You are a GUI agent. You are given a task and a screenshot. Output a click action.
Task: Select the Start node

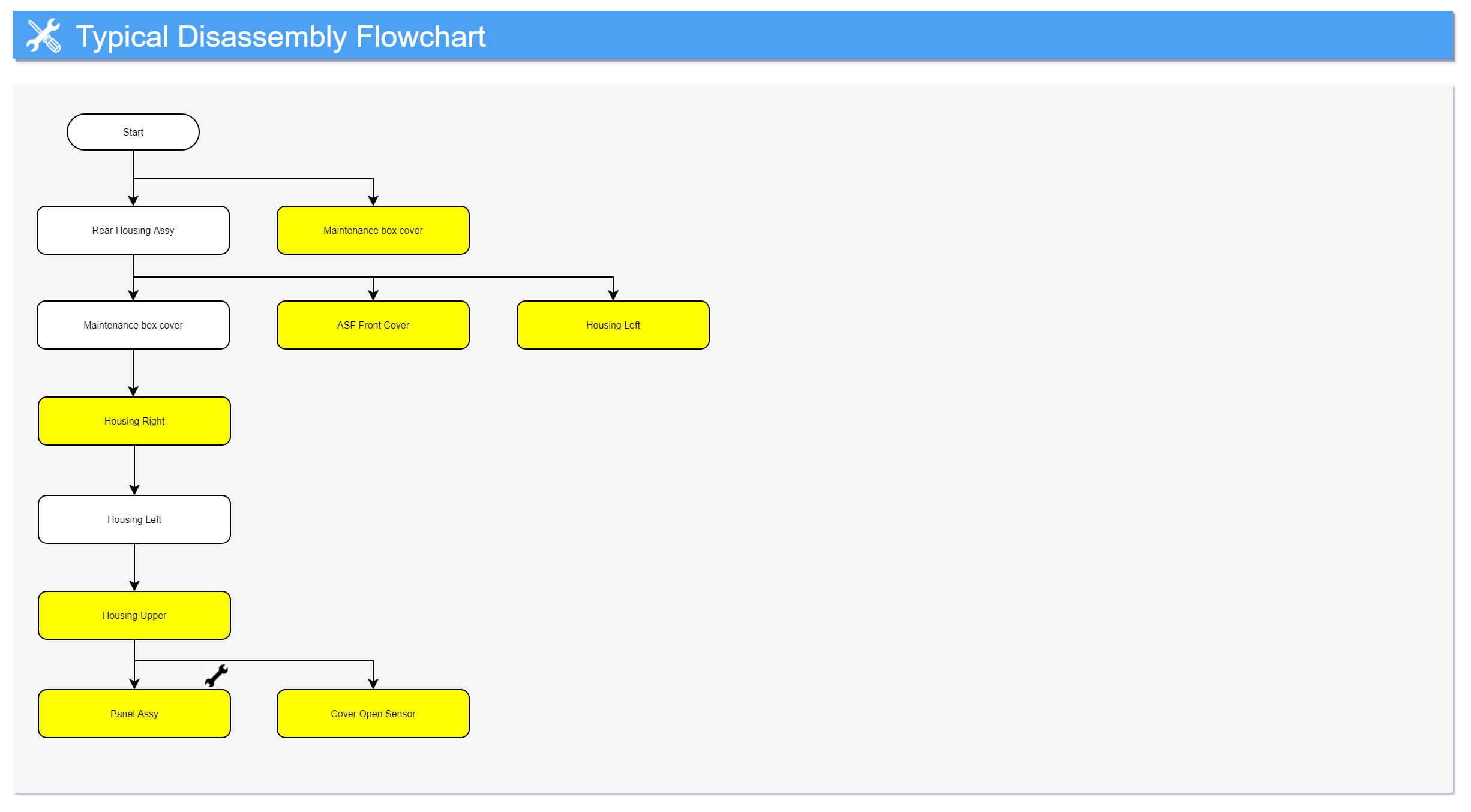point(133,132)
